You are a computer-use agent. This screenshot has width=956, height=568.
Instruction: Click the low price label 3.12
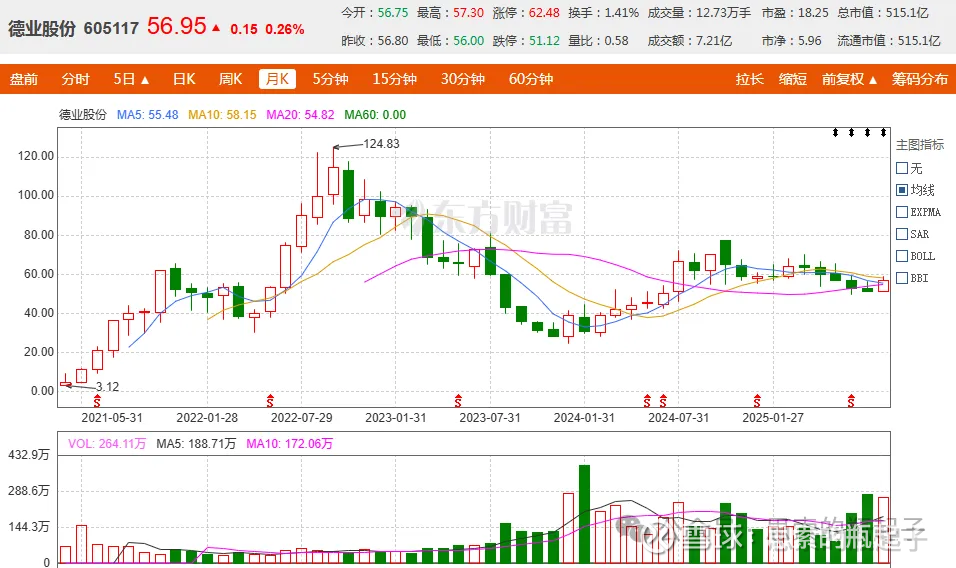107,387
